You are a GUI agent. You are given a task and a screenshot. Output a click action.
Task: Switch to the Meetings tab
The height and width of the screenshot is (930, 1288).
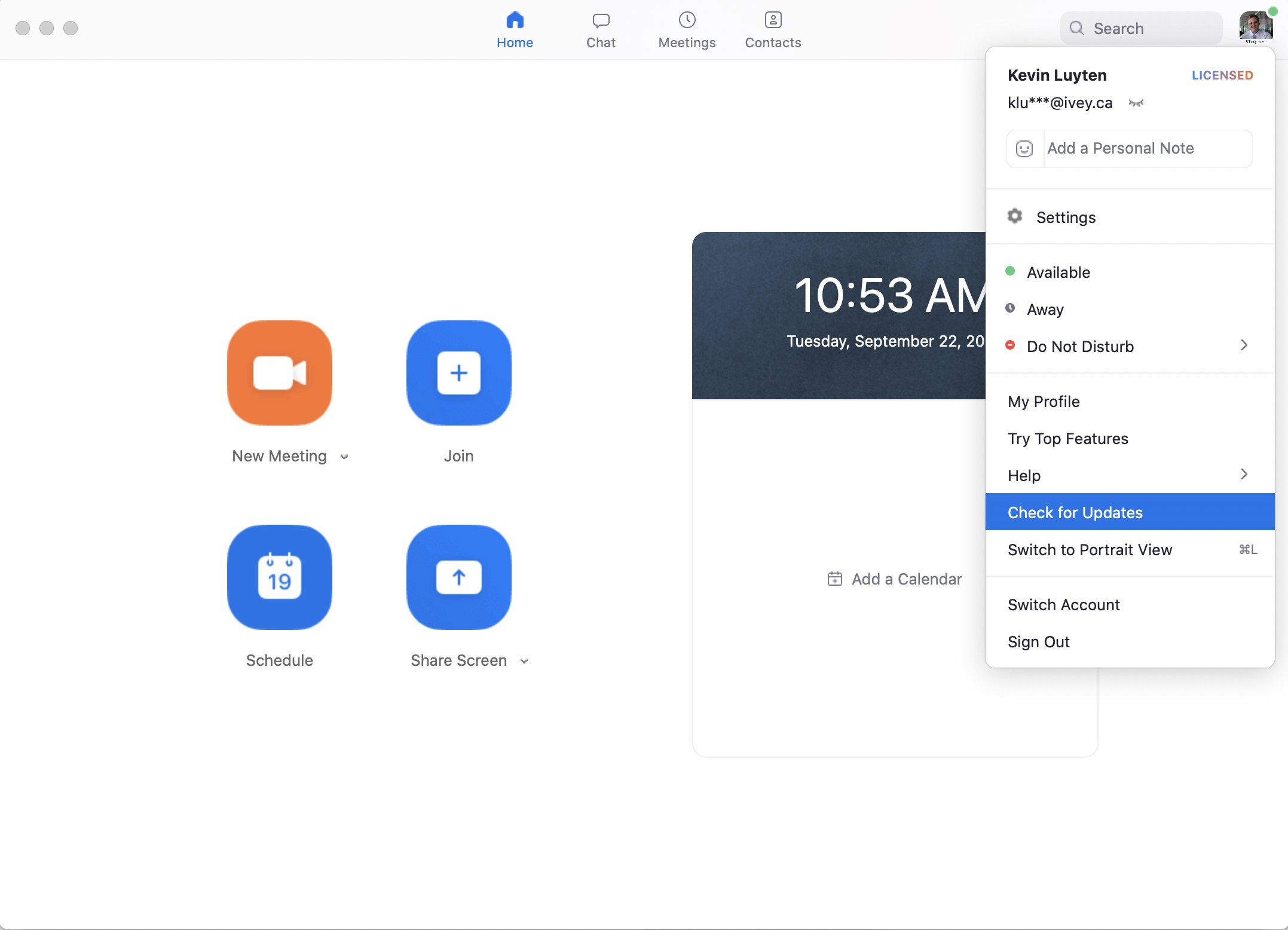tap(686, 28)
